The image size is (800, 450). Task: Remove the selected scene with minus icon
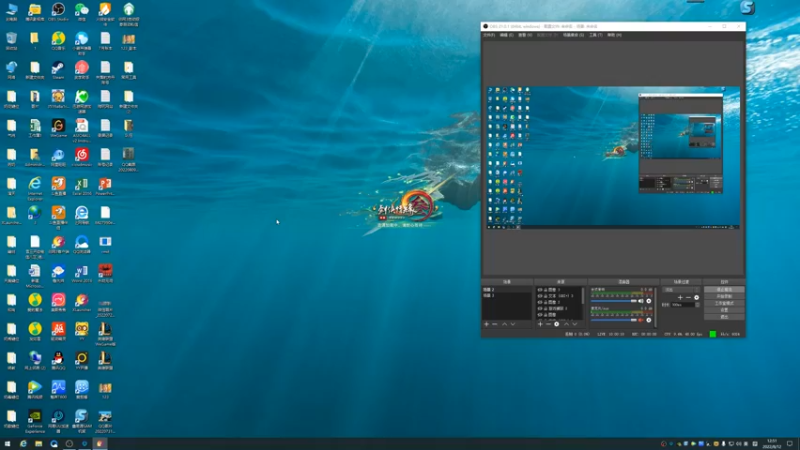click(x=494, y=324)
